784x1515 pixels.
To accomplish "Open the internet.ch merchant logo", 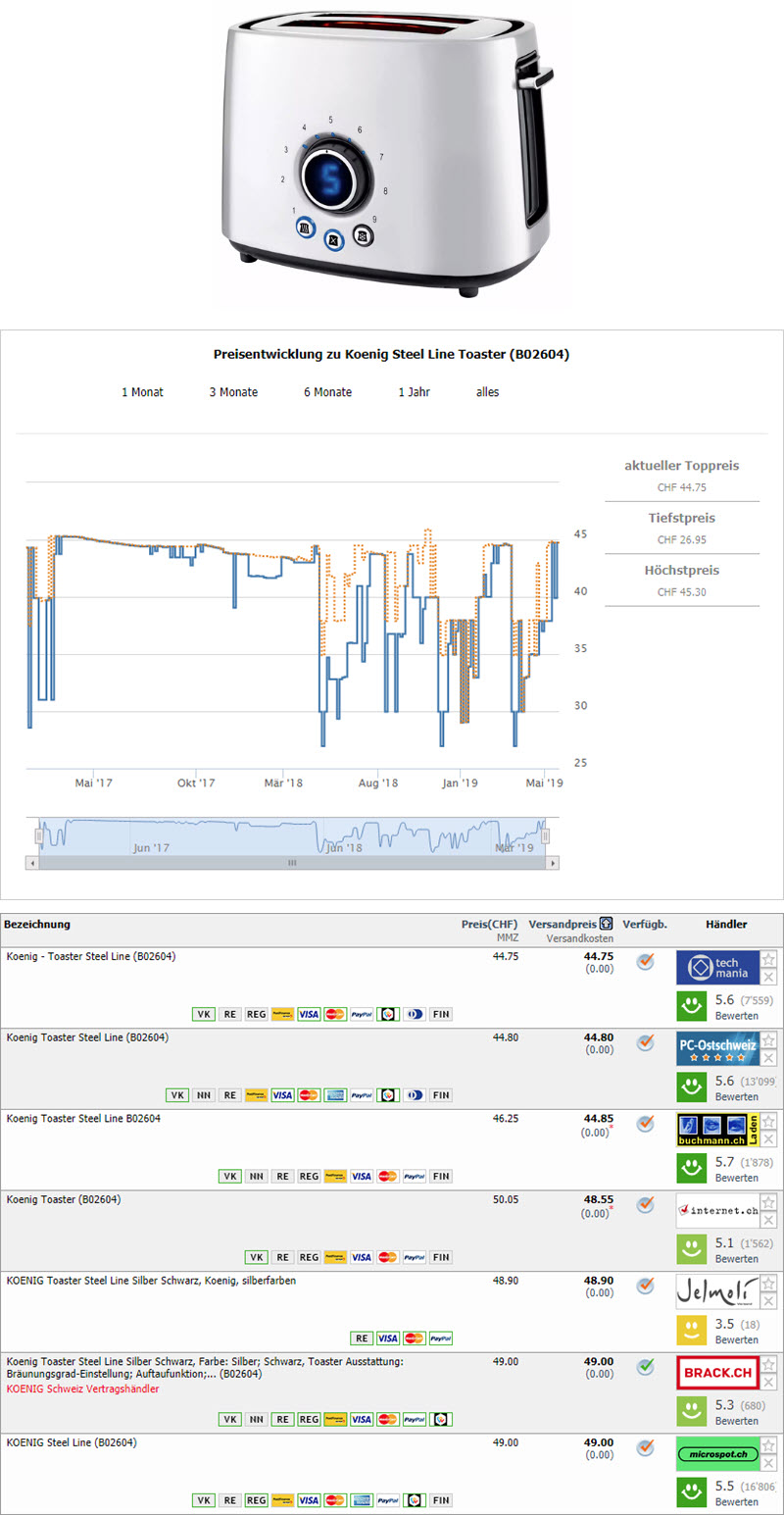I will pyautogui.click(x=717, y=1210).
